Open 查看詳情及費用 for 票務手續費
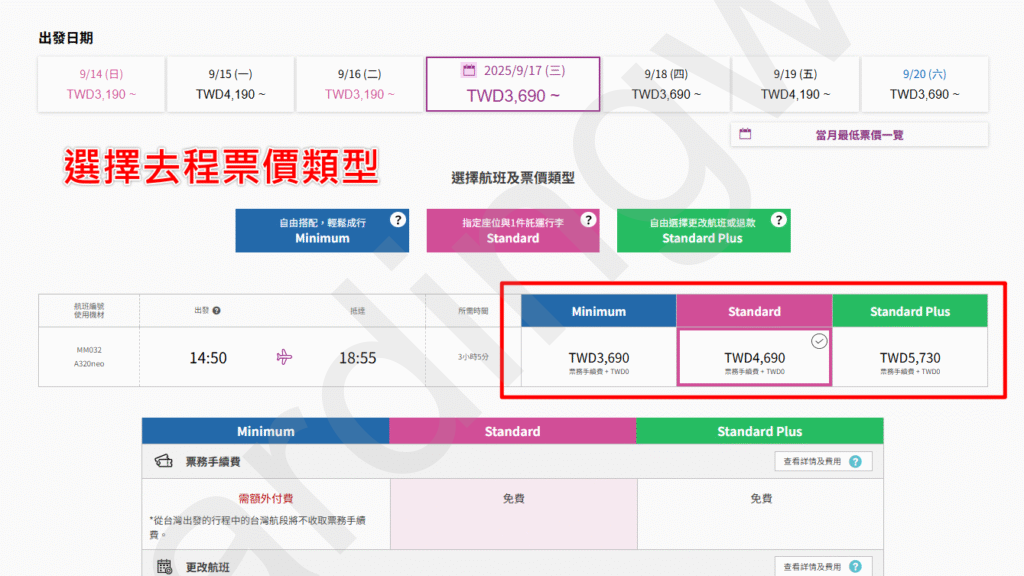The height and width of the screenshot is (576, 1024). (823, 461)
